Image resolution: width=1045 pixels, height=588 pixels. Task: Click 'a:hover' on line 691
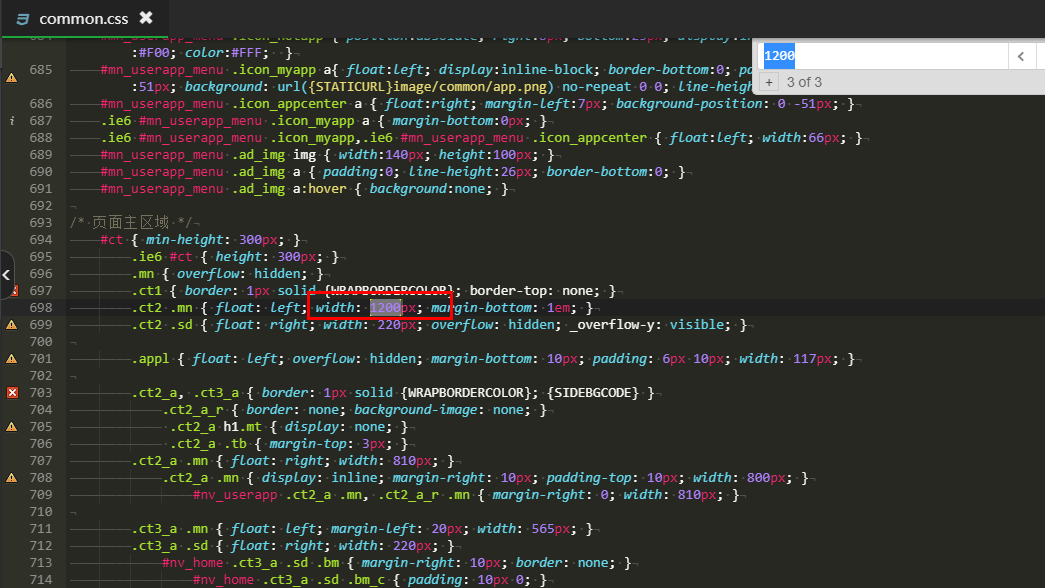click(320, 189)
